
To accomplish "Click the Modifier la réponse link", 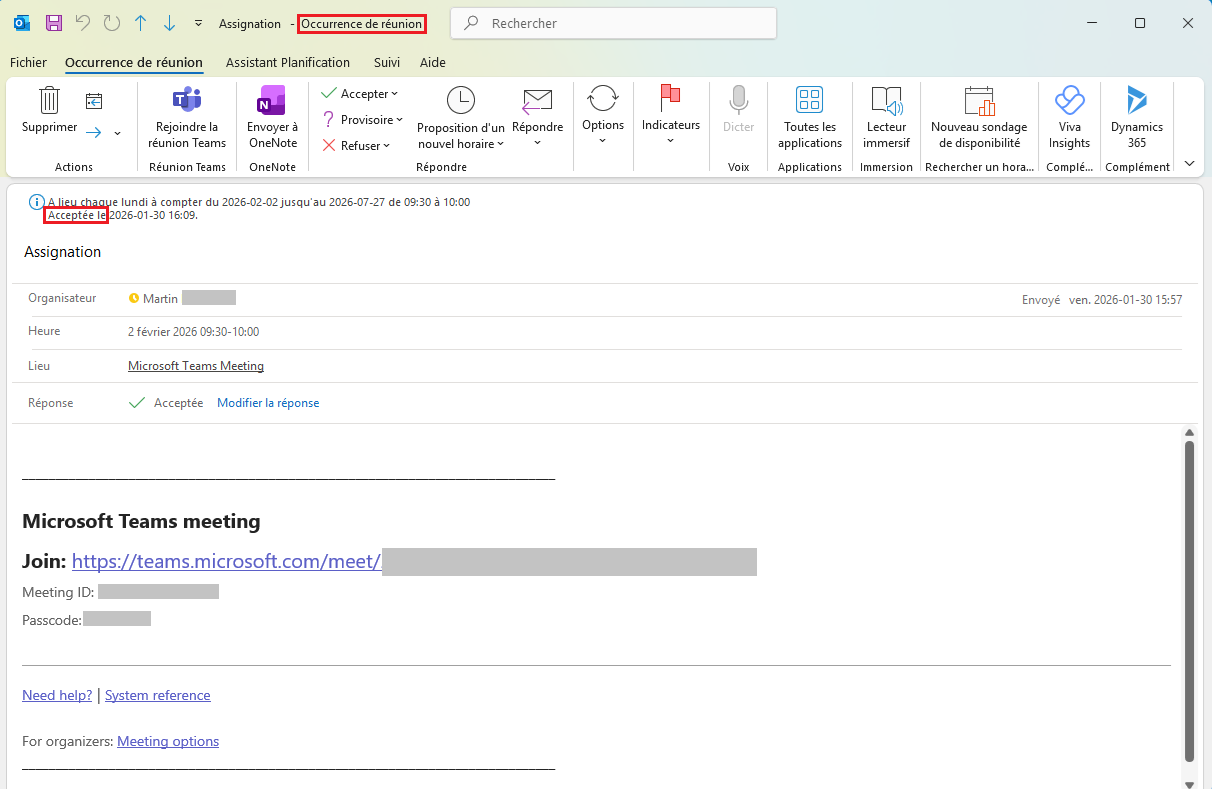I will (x=268, y=403).
